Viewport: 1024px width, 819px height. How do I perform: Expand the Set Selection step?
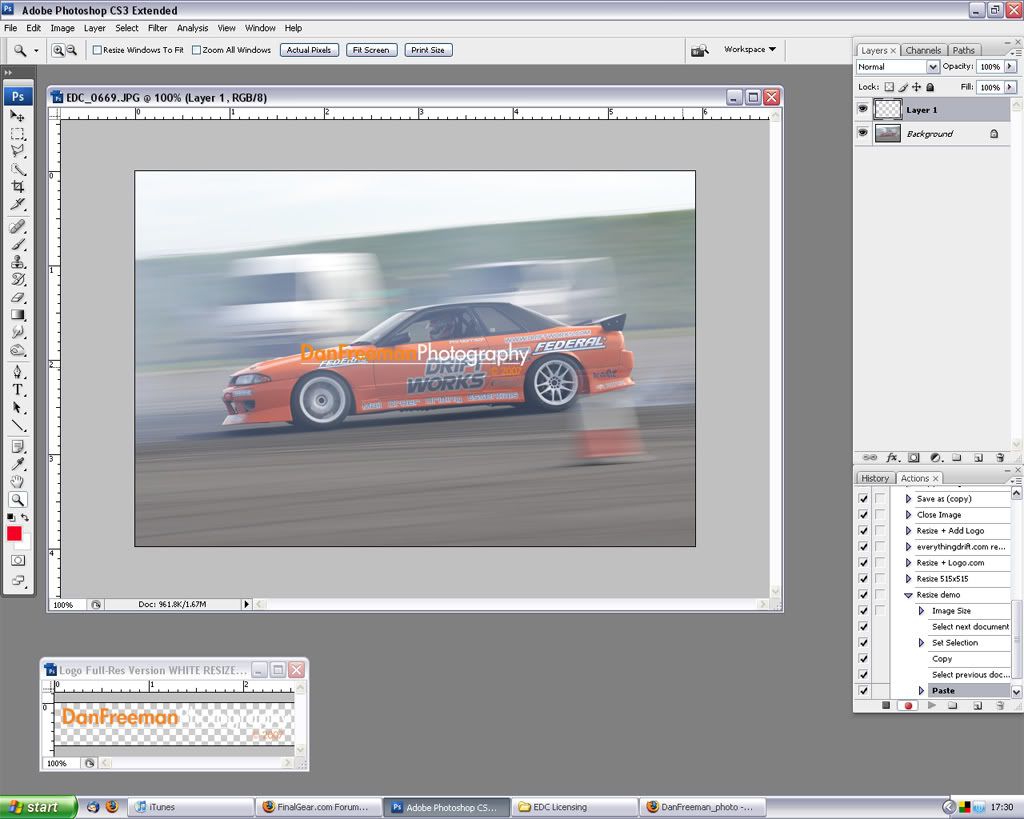[921, 643]
